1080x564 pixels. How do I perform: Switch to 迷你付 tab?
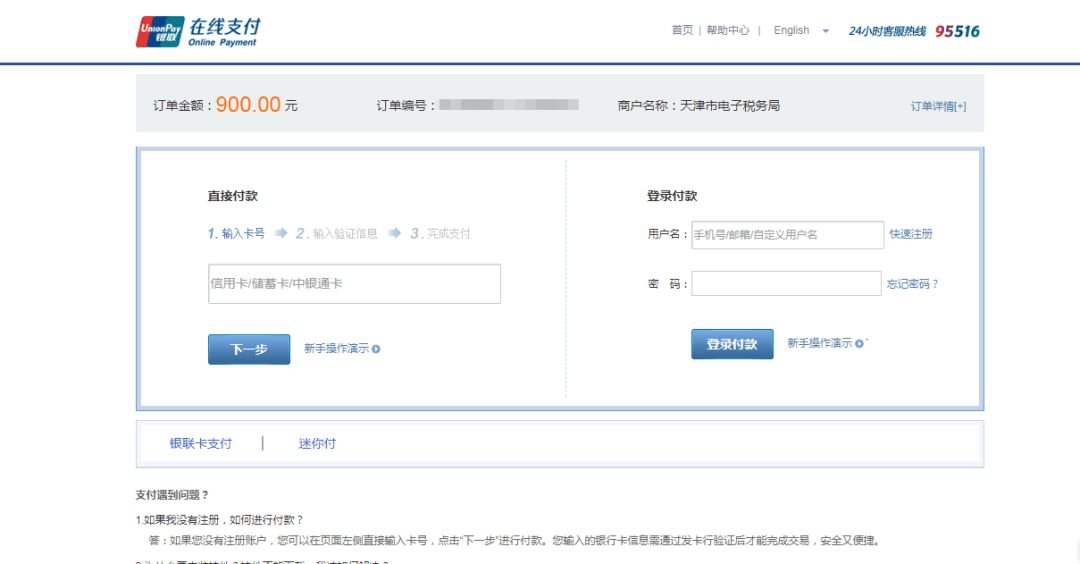[317, 443]
